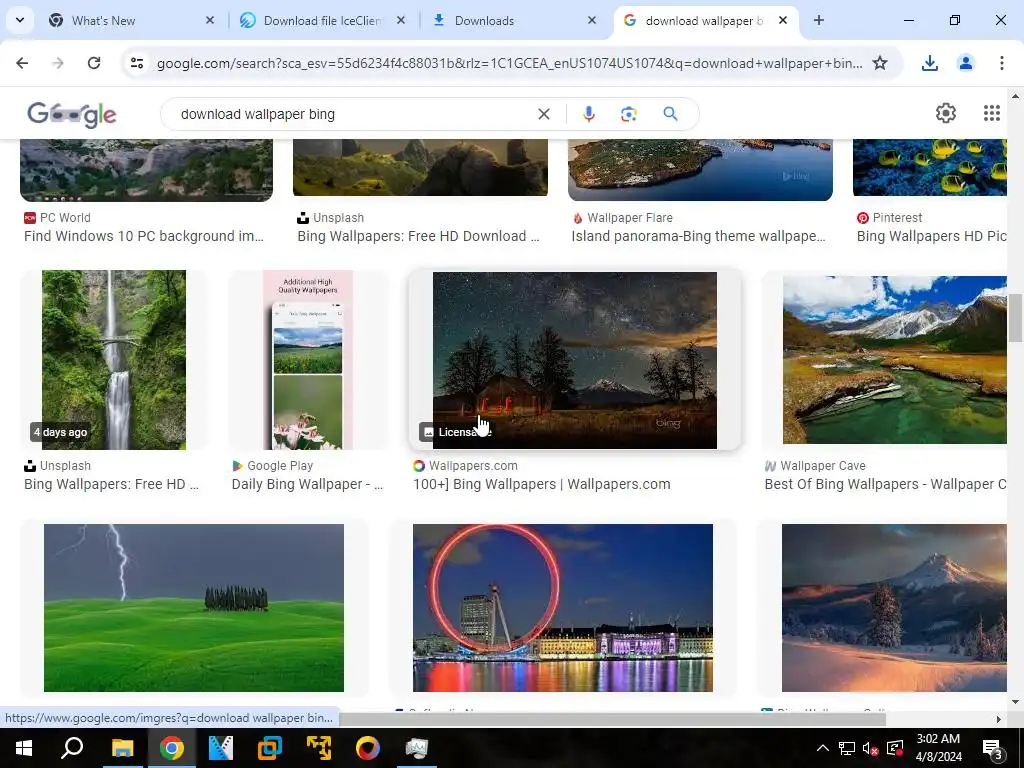The width and height of the screenshot is (1024, 768).
Task: Click the vertical scrollbar thumb
Action: click(x=1015, y=317)
